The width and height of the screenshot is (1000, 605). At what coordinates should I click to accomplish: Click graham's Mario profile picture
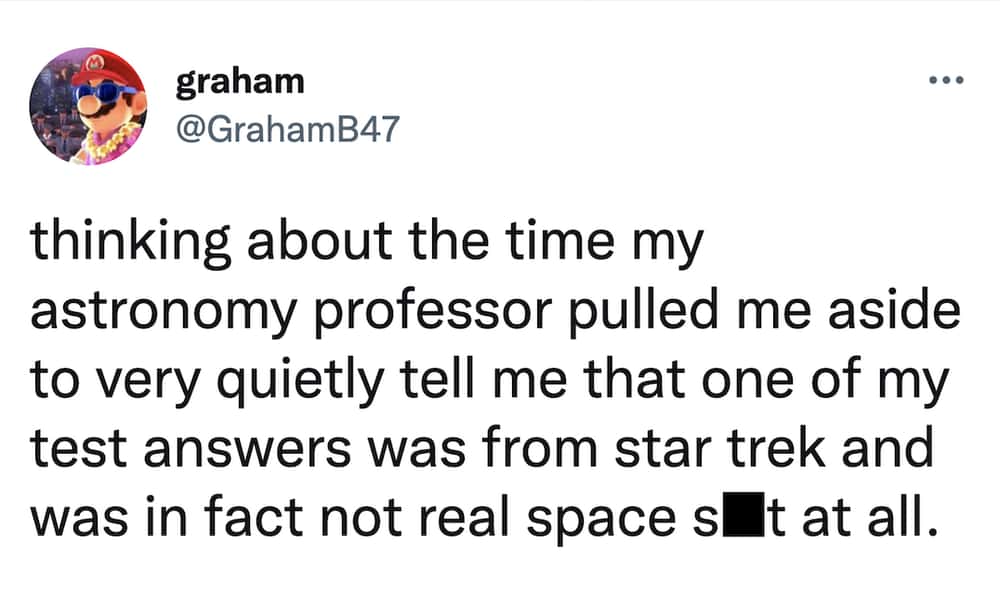click(87, 106)
